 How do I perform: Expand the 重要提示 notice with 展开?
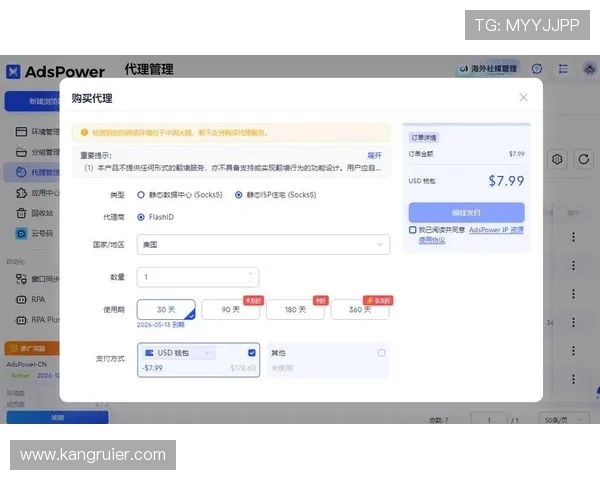374,155
